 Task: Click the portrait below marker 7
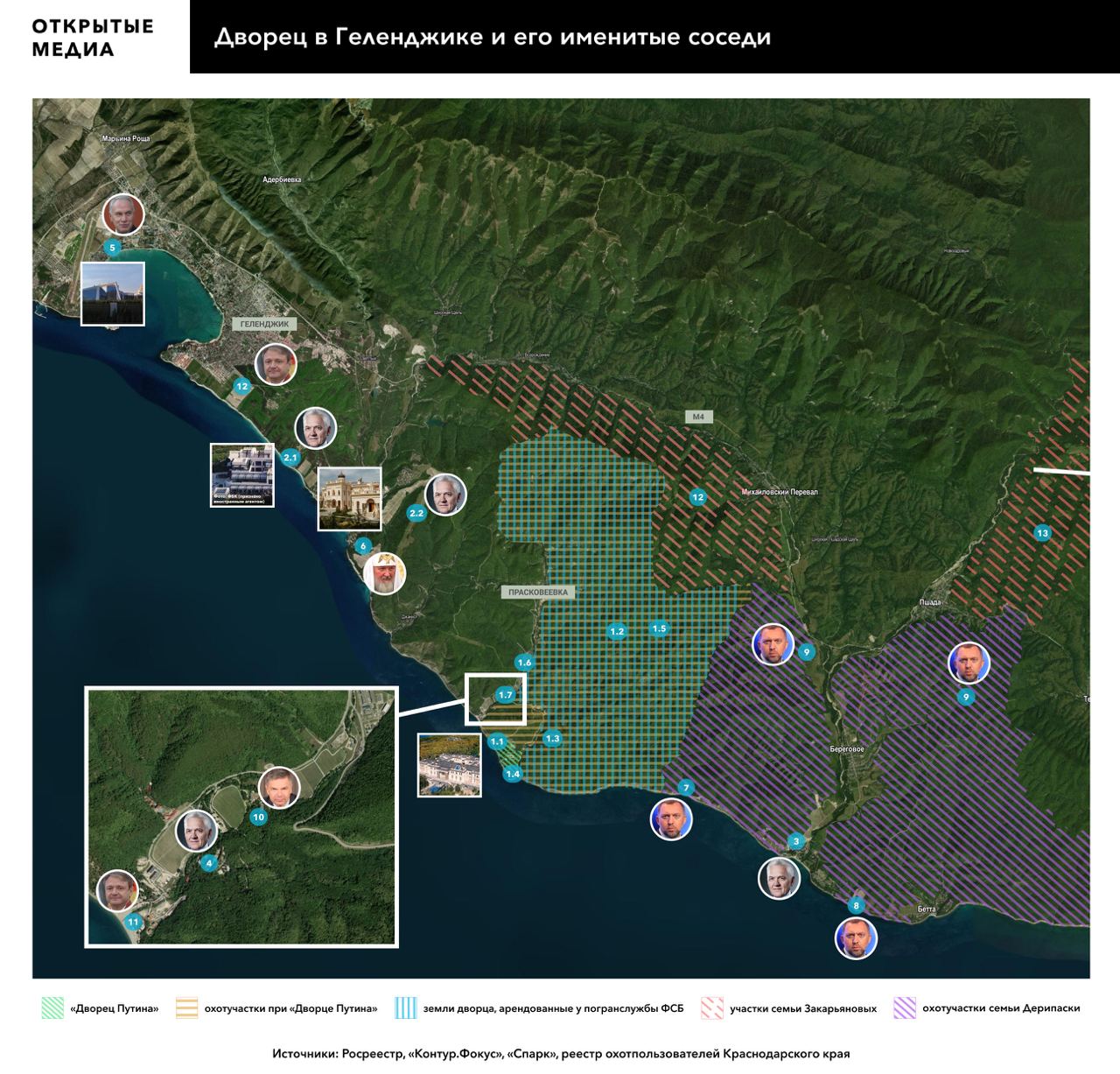coord(672,819)
